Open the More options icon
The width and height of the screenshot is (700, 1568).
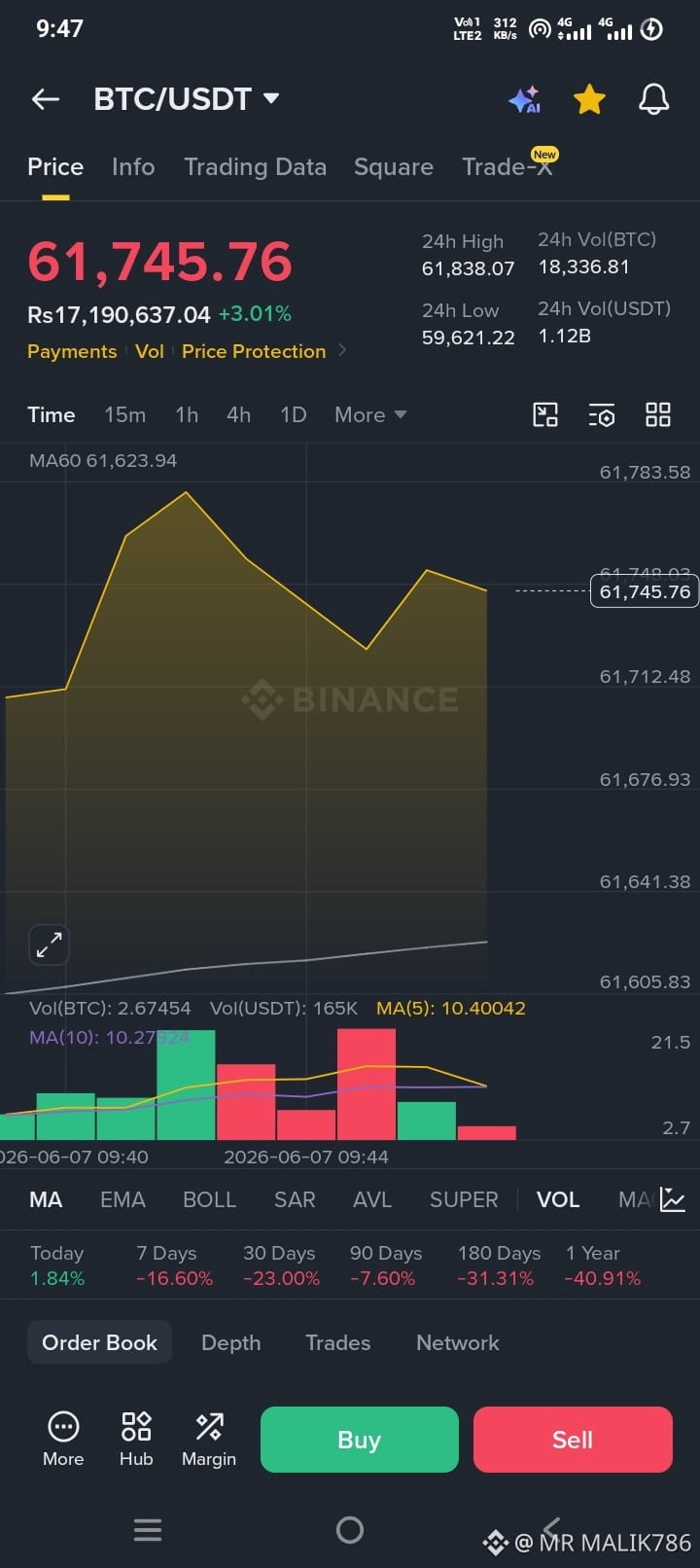click(63, 1439)
